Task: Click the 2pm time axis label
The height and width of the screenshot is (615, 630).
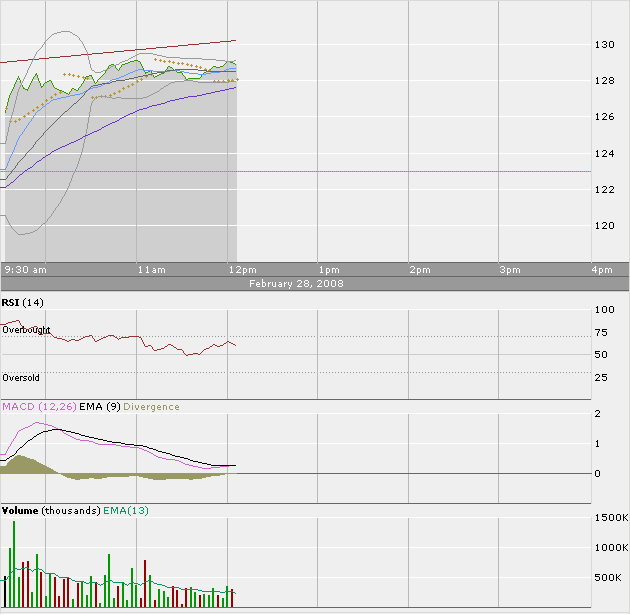Action: pyautogui.click(x=420, y=270)
